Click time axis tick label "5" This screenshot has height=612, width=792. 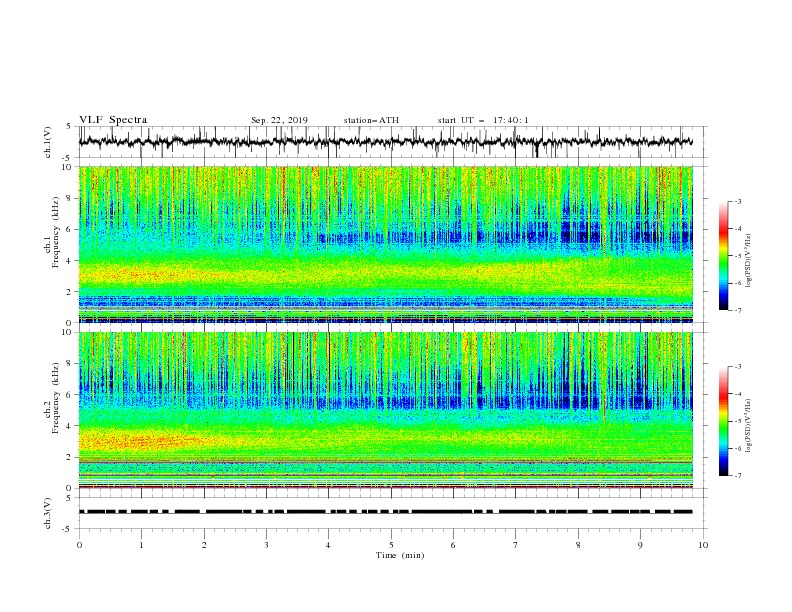click(x=391, y=545)
